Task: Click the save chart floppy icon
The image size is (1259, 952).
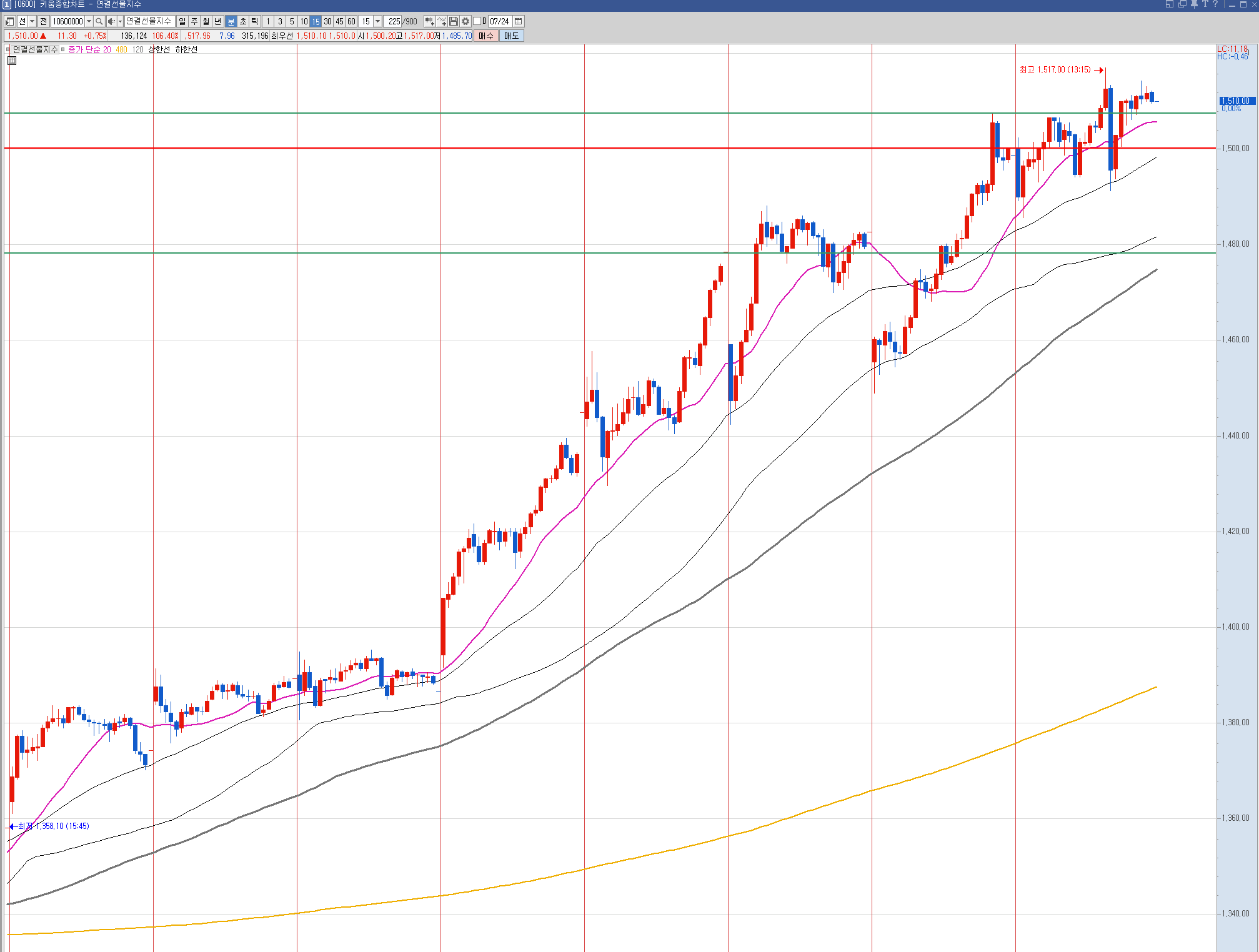Action: tap(454, 21)
